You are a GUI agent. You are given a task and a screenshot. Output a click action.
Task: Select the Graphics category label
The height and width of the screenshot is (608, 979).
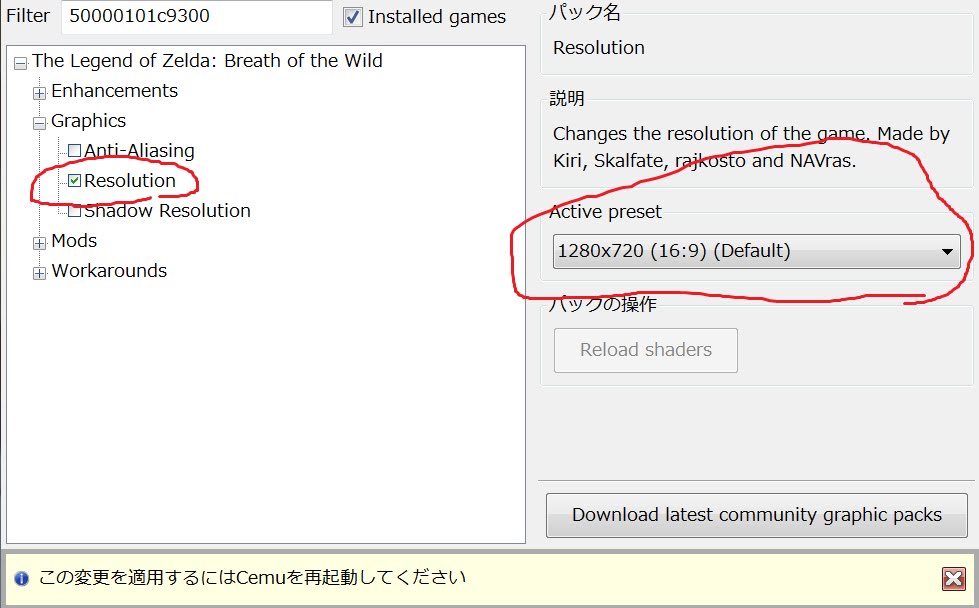88,121
